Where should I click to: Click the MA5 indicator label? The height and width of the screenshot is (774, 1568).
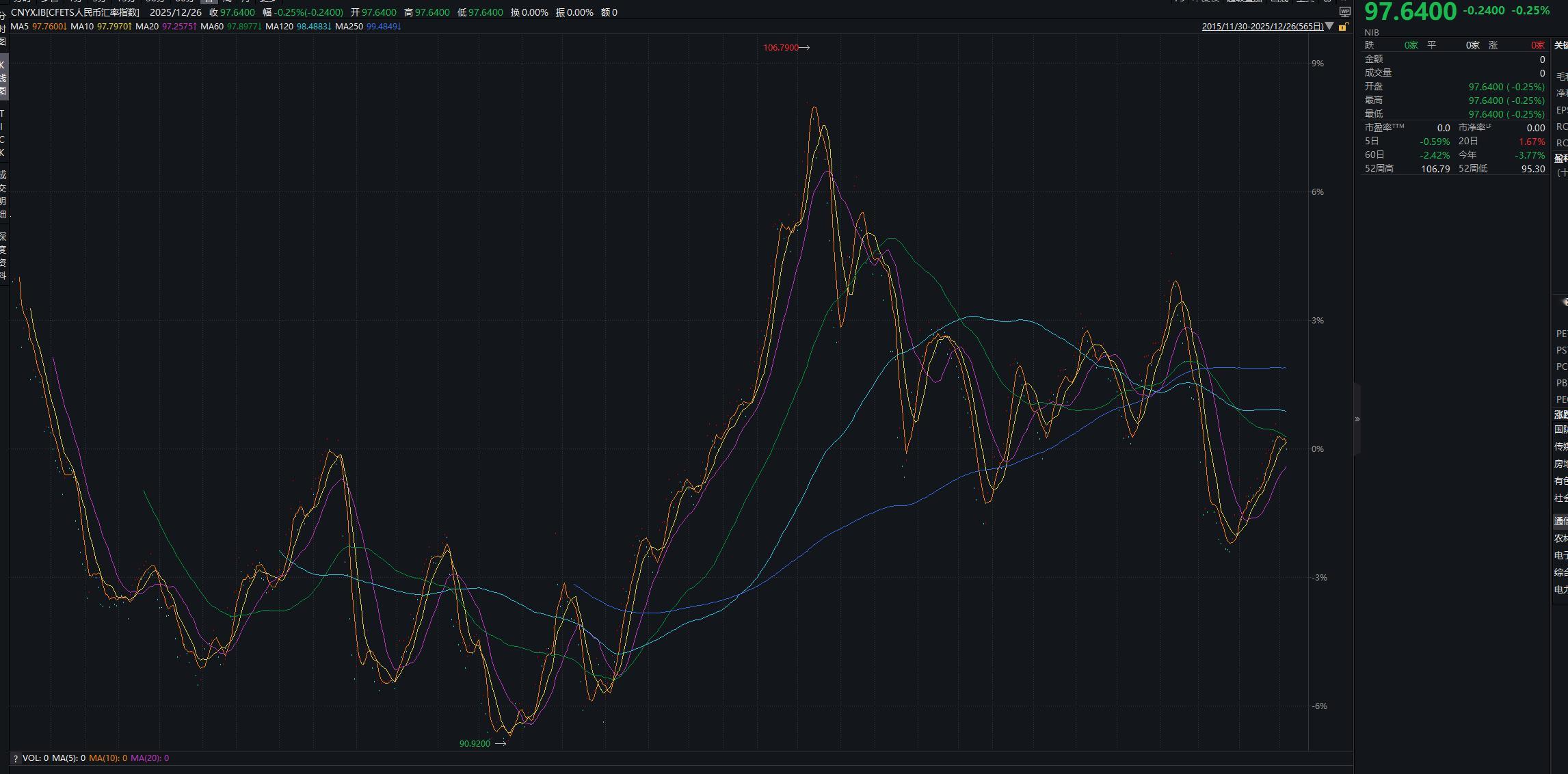[20, 27]
